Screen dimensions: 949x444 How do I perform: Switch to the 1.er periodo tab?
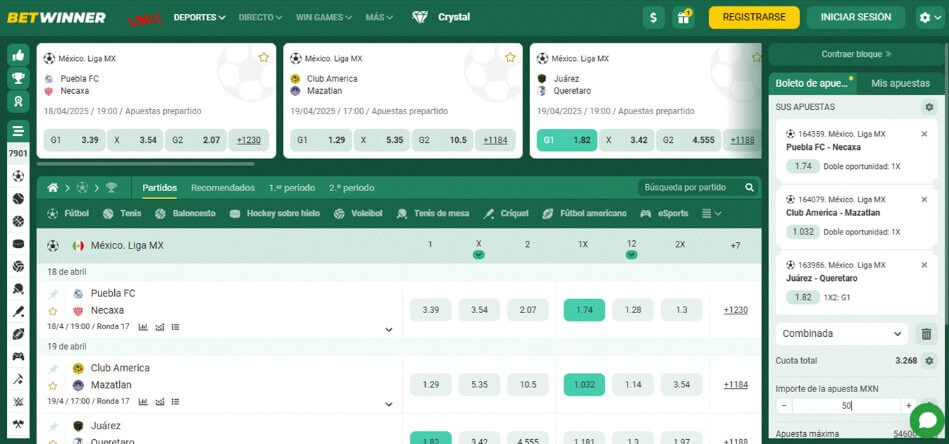click(x=292, y=188)
